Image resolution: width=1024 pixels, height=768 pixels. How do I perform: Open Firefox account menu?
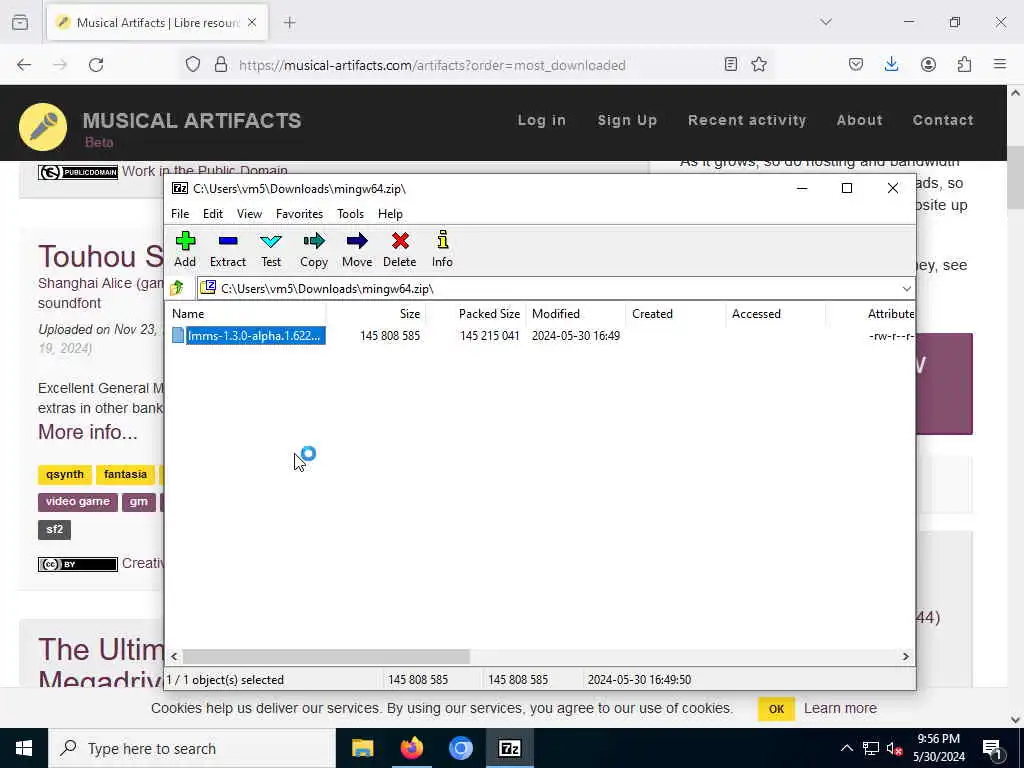(928, 64)
